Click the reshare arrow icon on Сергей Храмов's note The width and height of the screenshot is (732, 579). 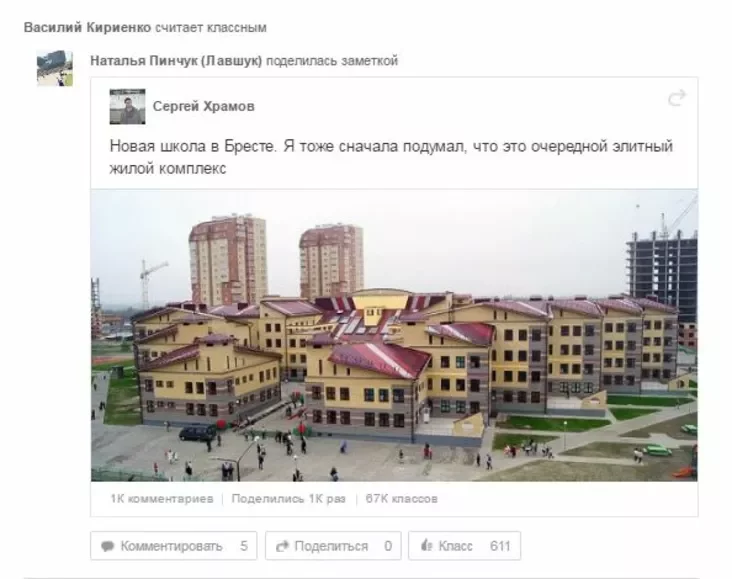[676, 98]
